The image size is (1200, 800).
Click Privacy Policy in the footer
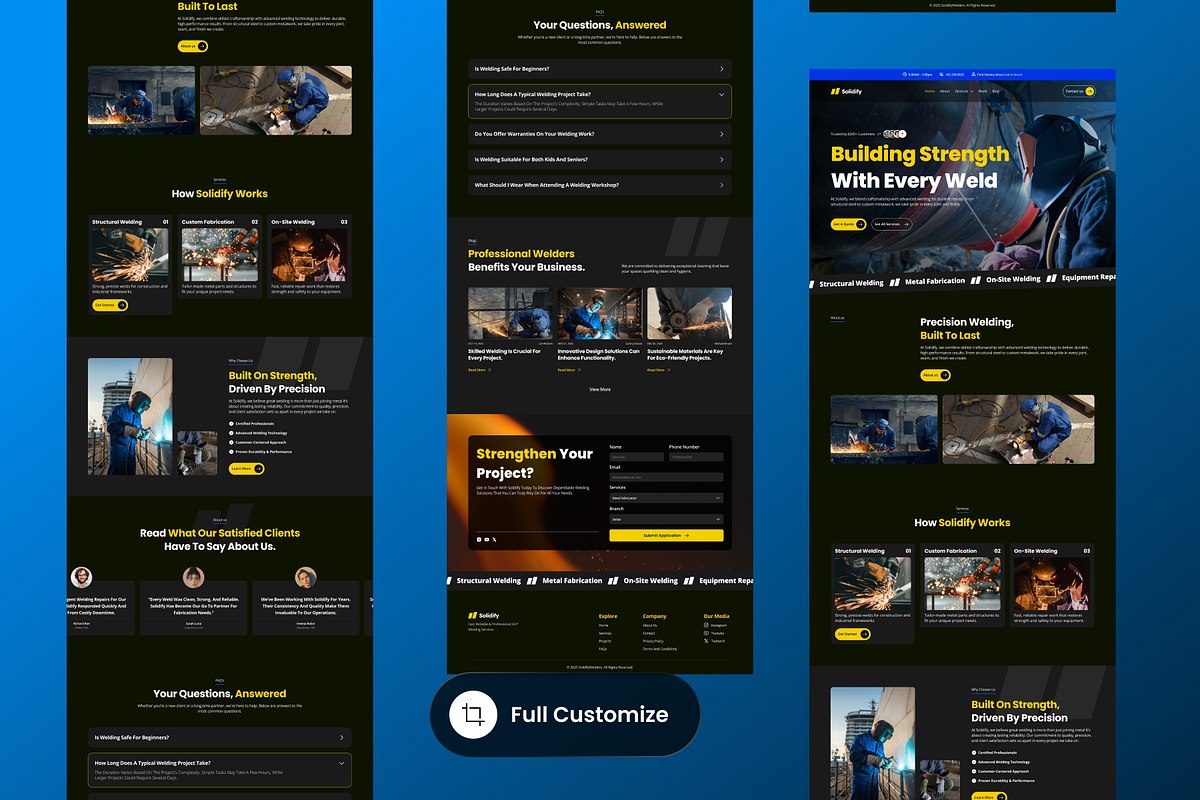(653, 641)
